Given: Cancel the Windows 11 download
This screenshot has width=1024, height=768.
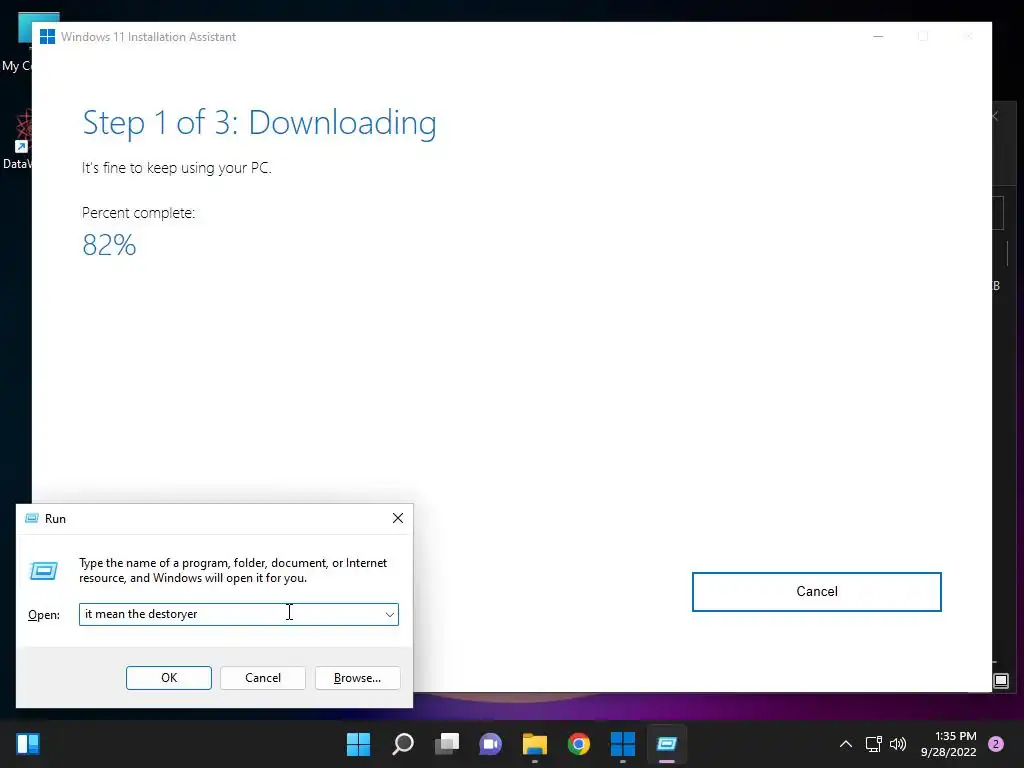Looking at the screenshot, I should coord(816,592).
